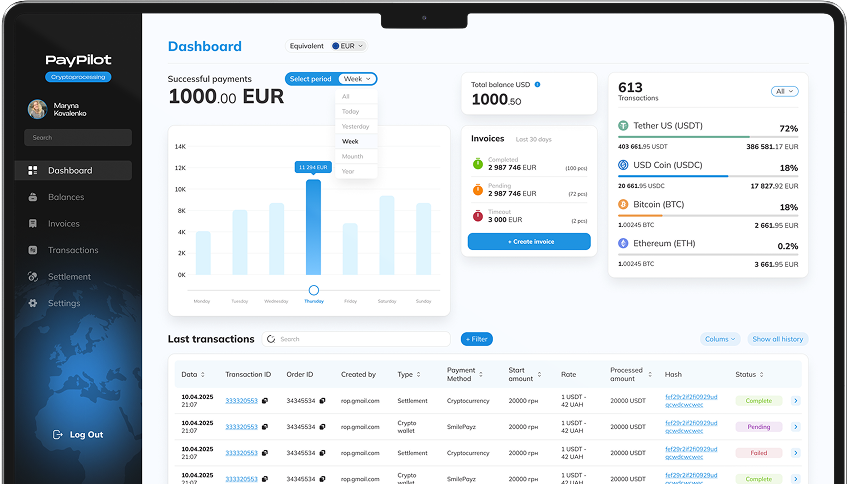Open the Settlement section icon
This screenshot has height=484, width=848.
coord(33,277)
